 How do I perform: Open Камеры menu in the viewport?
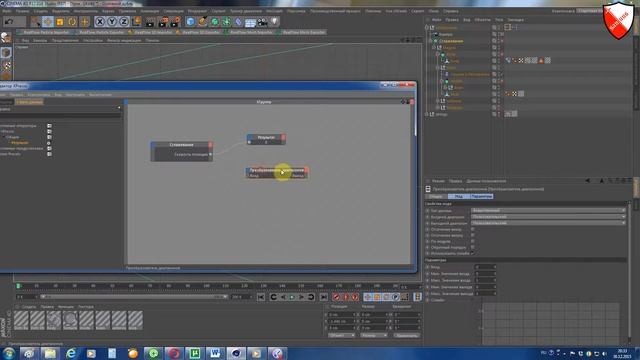point(40,40)
